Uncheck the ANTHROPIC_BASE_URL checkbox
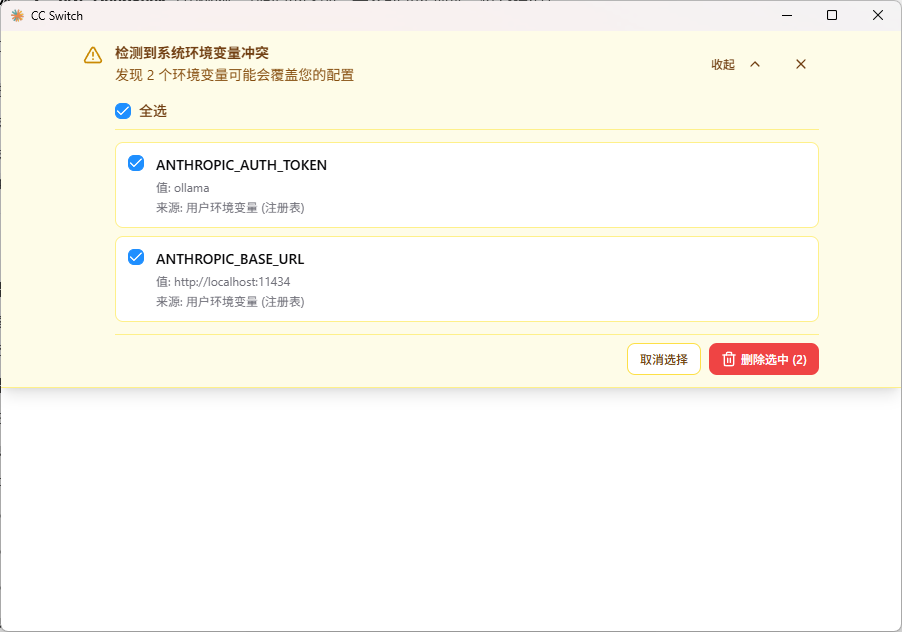Image resolution: width=902 pixels, height=632 pixels. click(136, 257)
